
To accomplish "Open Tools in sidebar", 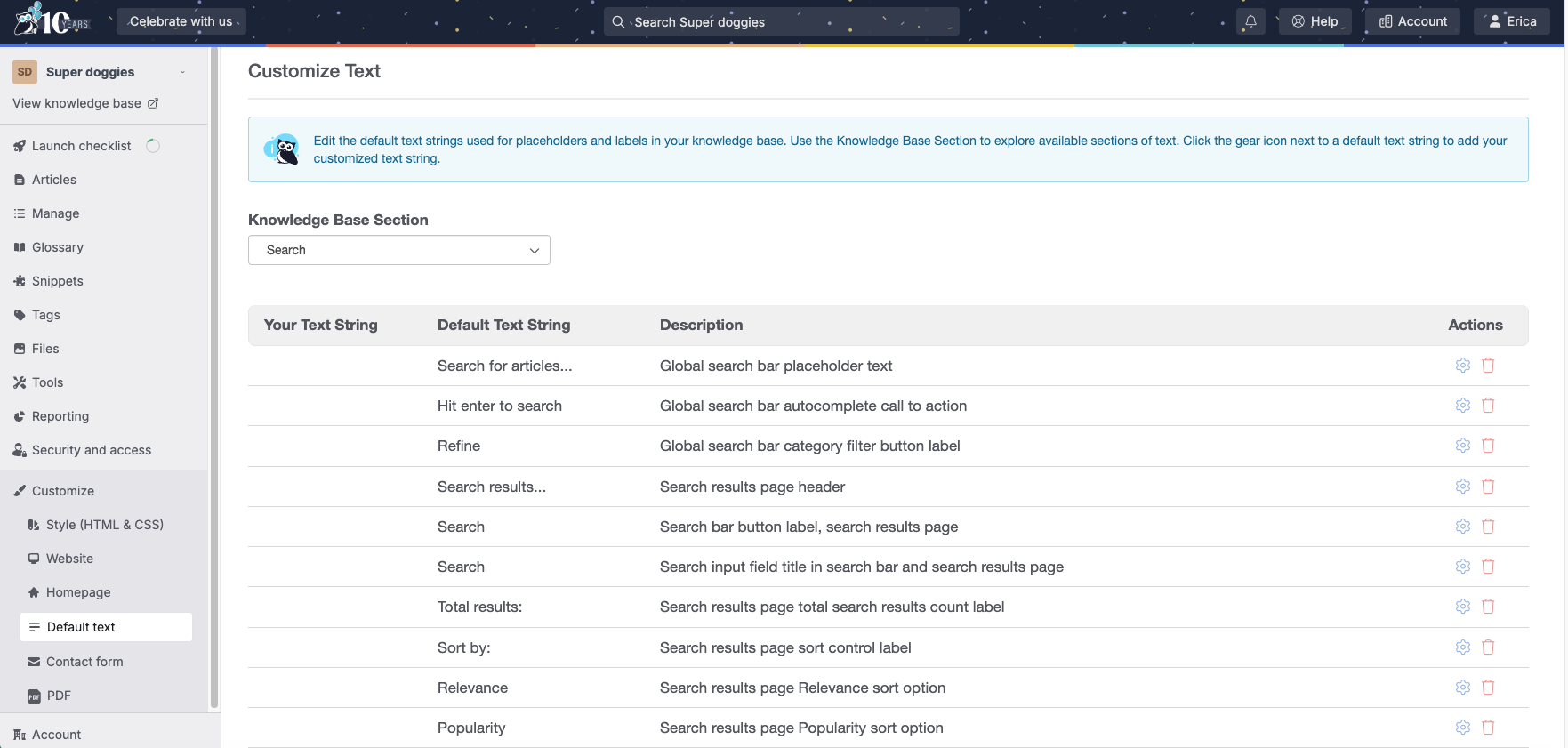I will [x=47, y=382].
